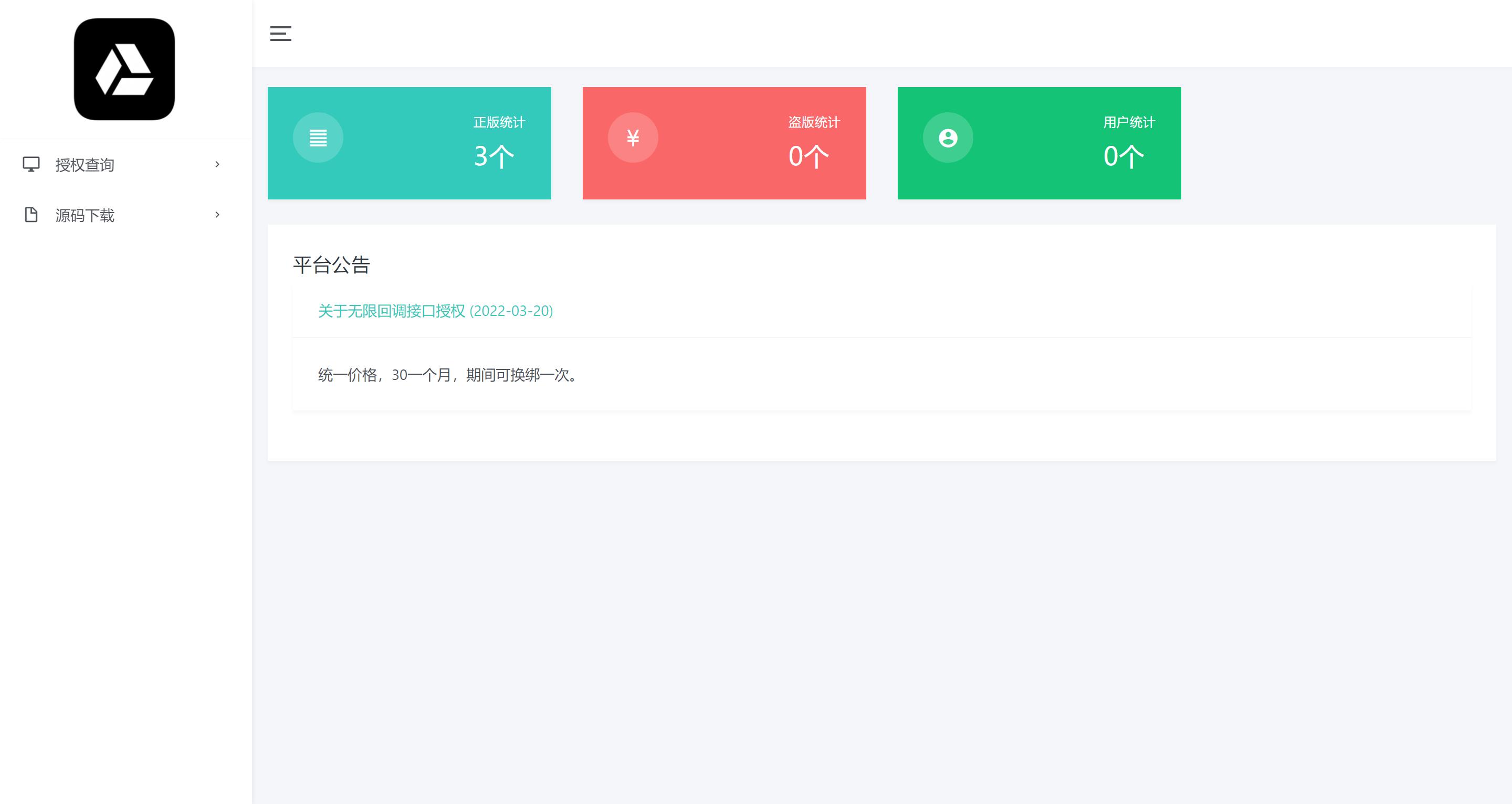Expand the 授权查询 chevron arrow

(217, 164)
